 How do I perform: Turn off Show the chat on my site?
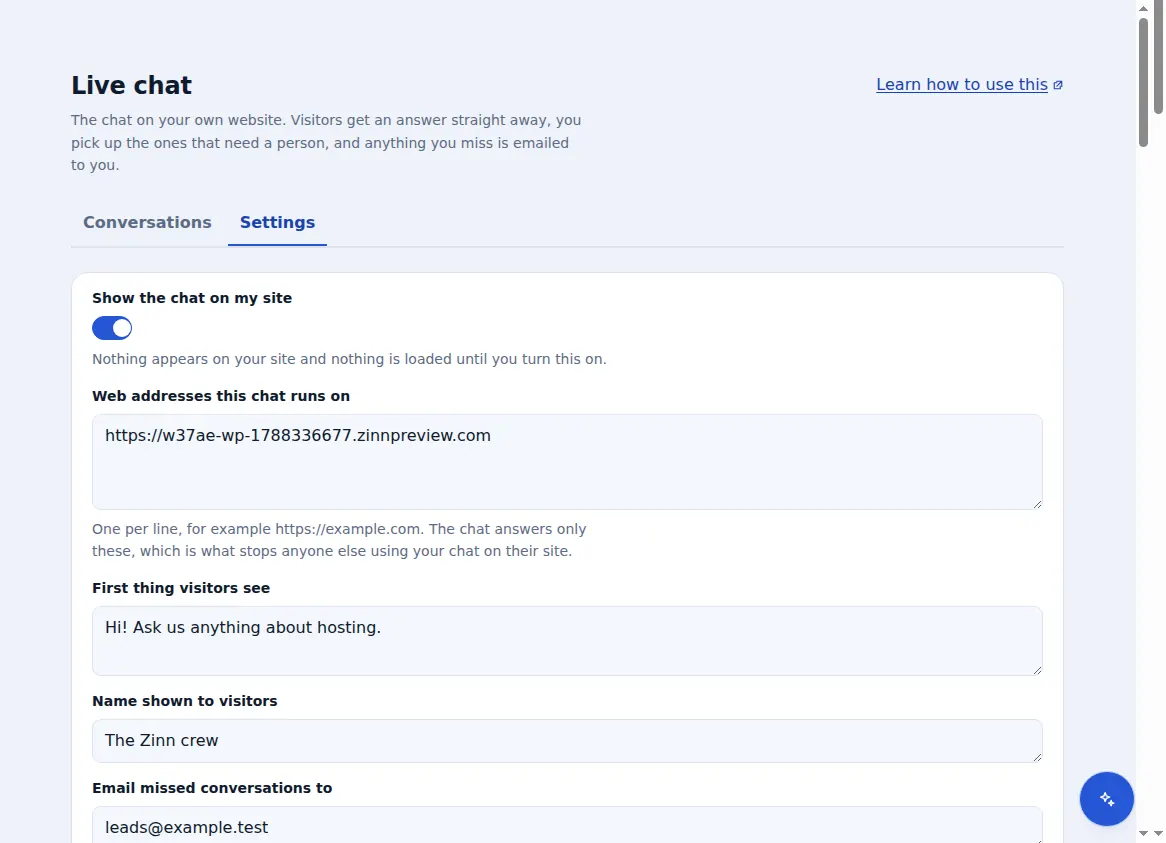point(112,328)
